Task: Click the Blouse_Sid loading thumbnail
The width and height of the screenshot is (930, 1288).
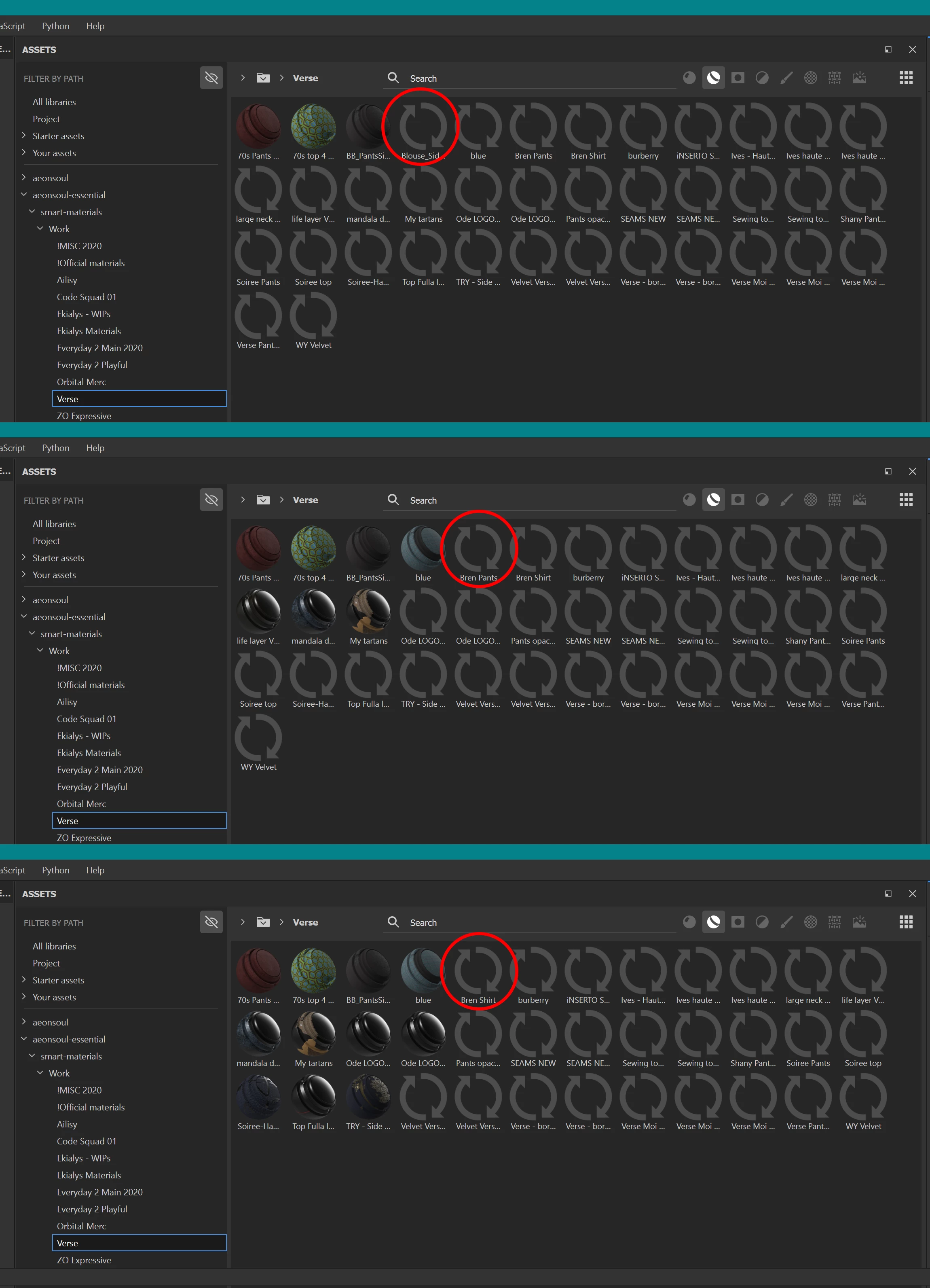Action: [423, 127]
